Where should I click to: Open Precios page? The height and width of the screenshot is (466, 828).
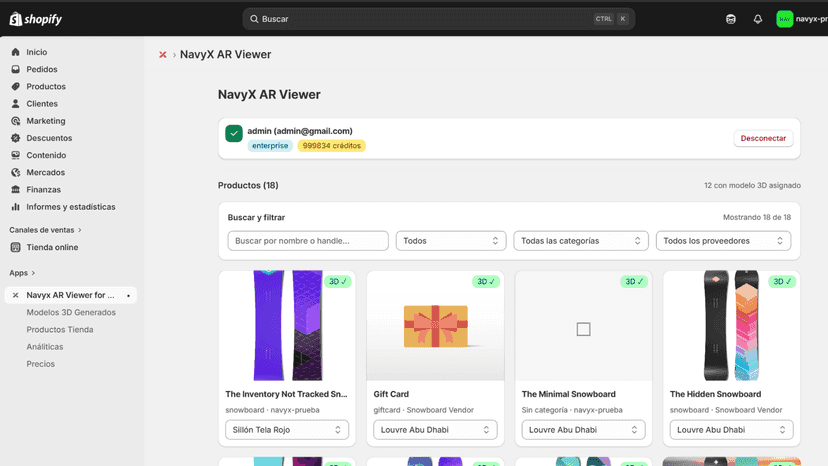(x=41, y=364)
